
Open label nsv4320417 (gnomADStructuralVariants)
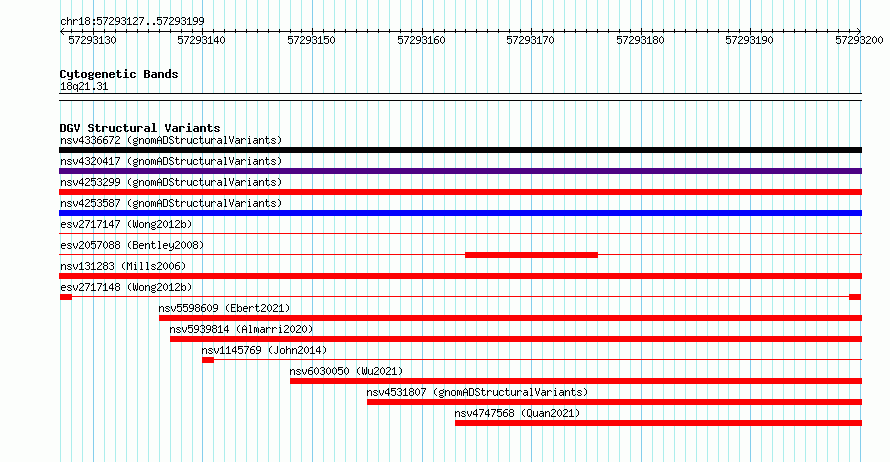coord(171,161)
